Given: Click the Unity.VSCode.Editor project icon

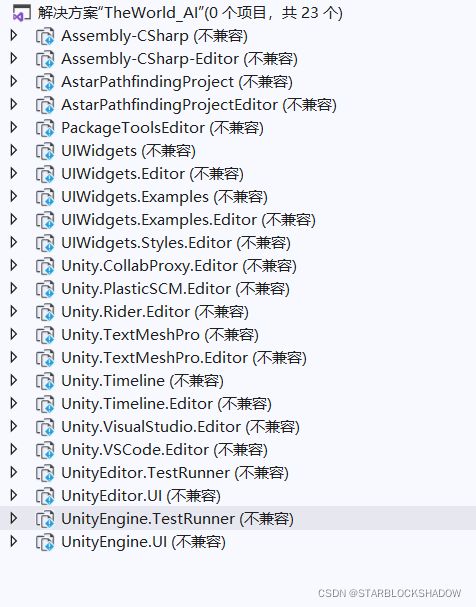Looking at the screenshot, I should click(x=45, y=450).
